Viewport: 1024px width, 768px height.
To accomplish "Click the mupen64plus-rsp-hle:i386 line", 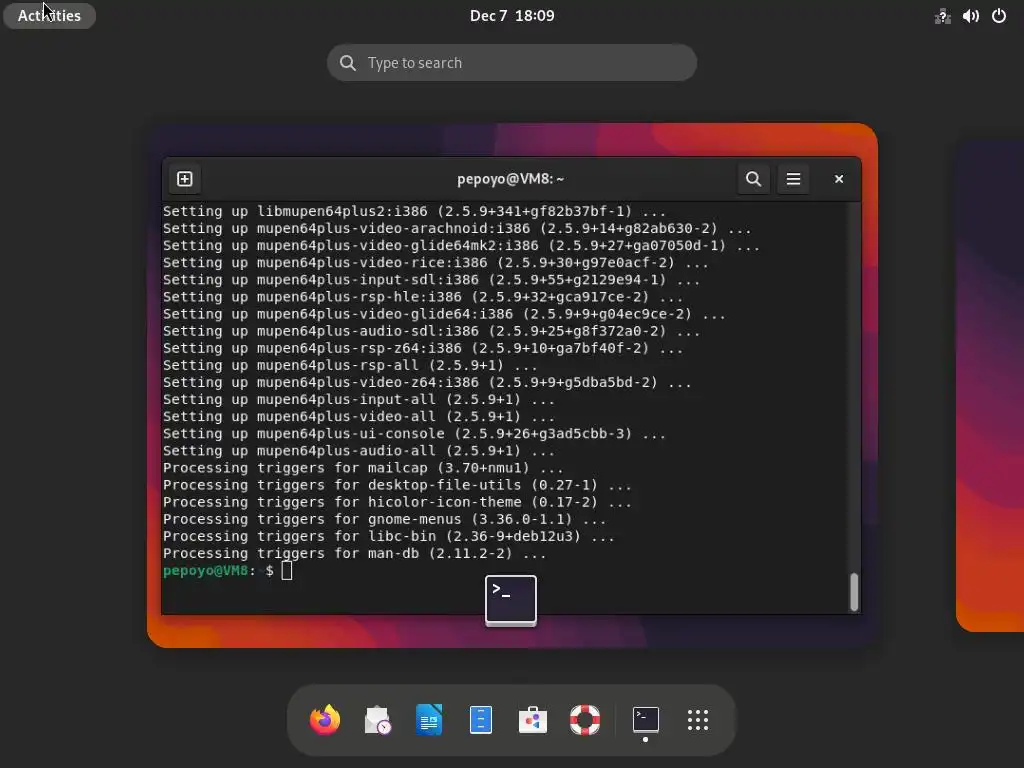I will tap(423, 297).
